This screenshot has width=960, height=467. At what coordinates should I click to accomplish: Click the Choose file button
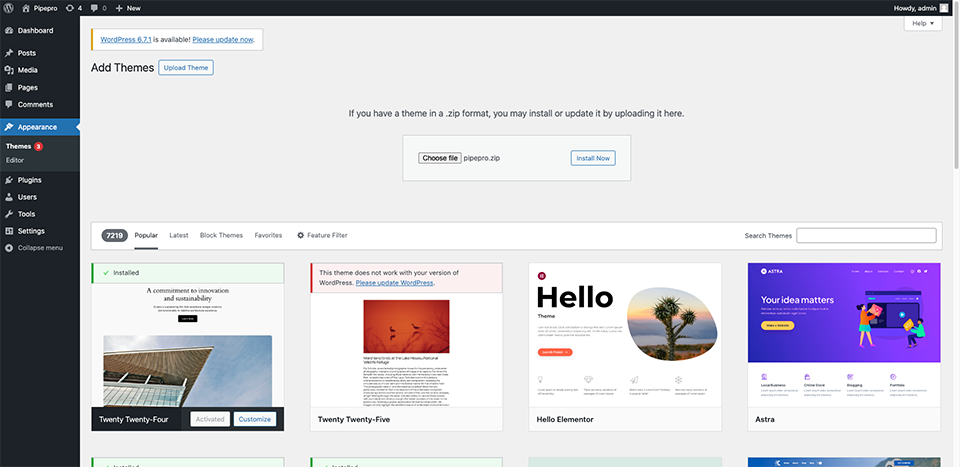tap(440, 158)
